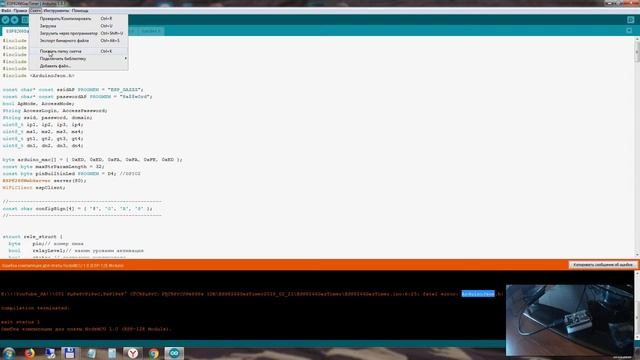Open Yandex Browser from the taskbar
The width and height of the screenshot is (640, 360).
pos(133,353)
